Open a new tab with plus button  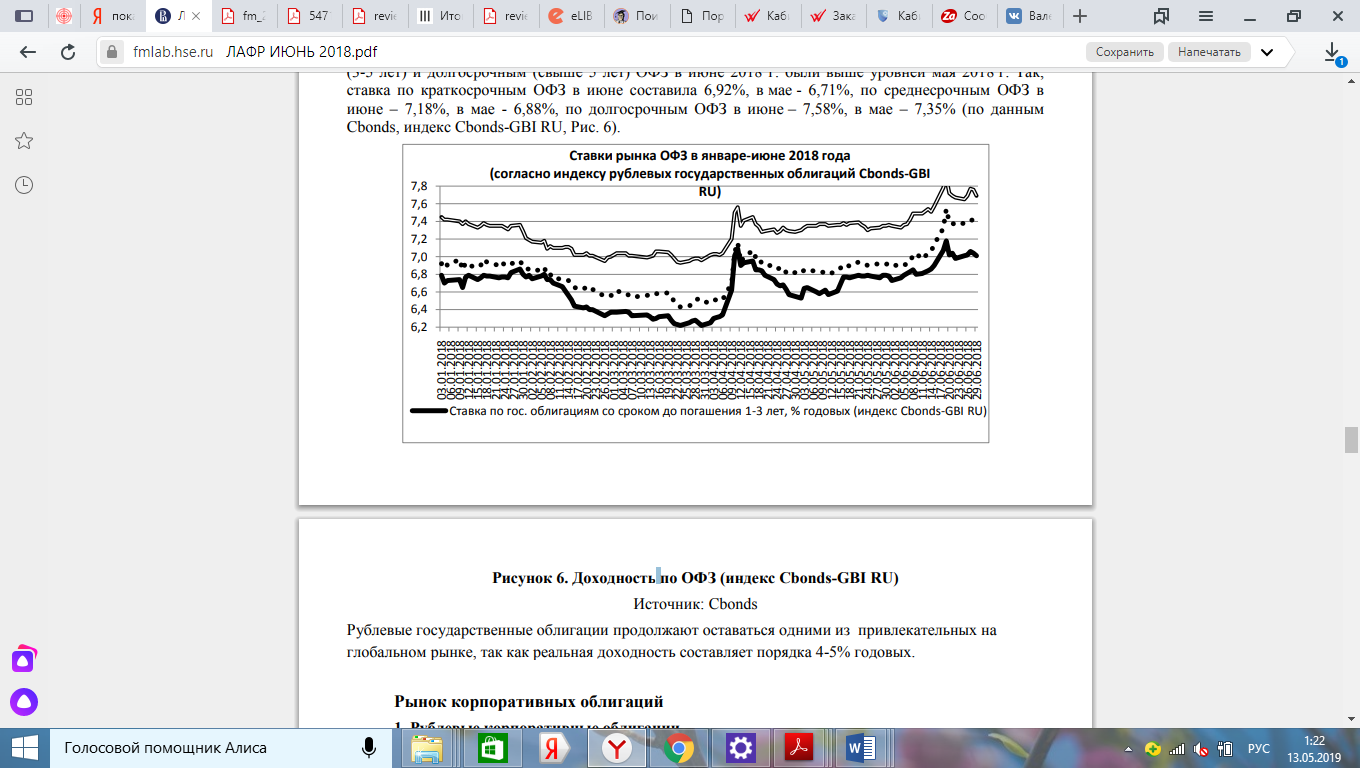[x=1079, y=16]
